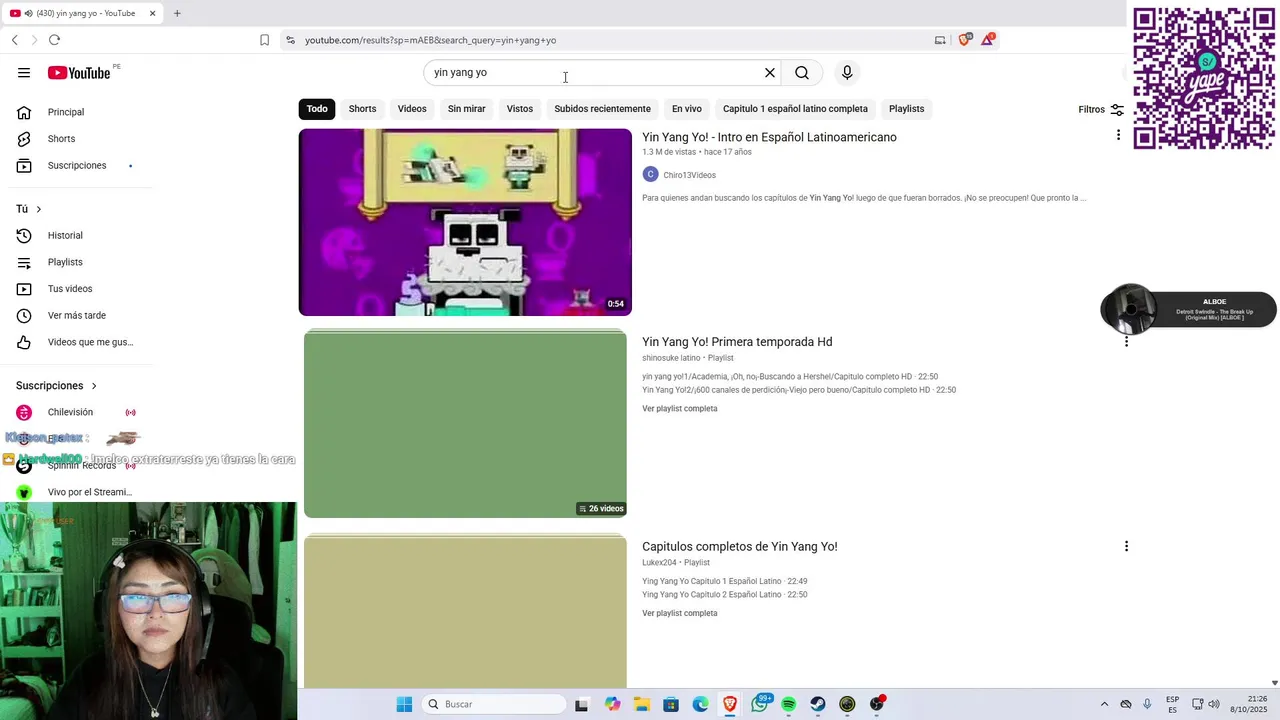Open the YouTube hamburger guide menu
This screenshot has height=720, width=1280.
point(24,72)
